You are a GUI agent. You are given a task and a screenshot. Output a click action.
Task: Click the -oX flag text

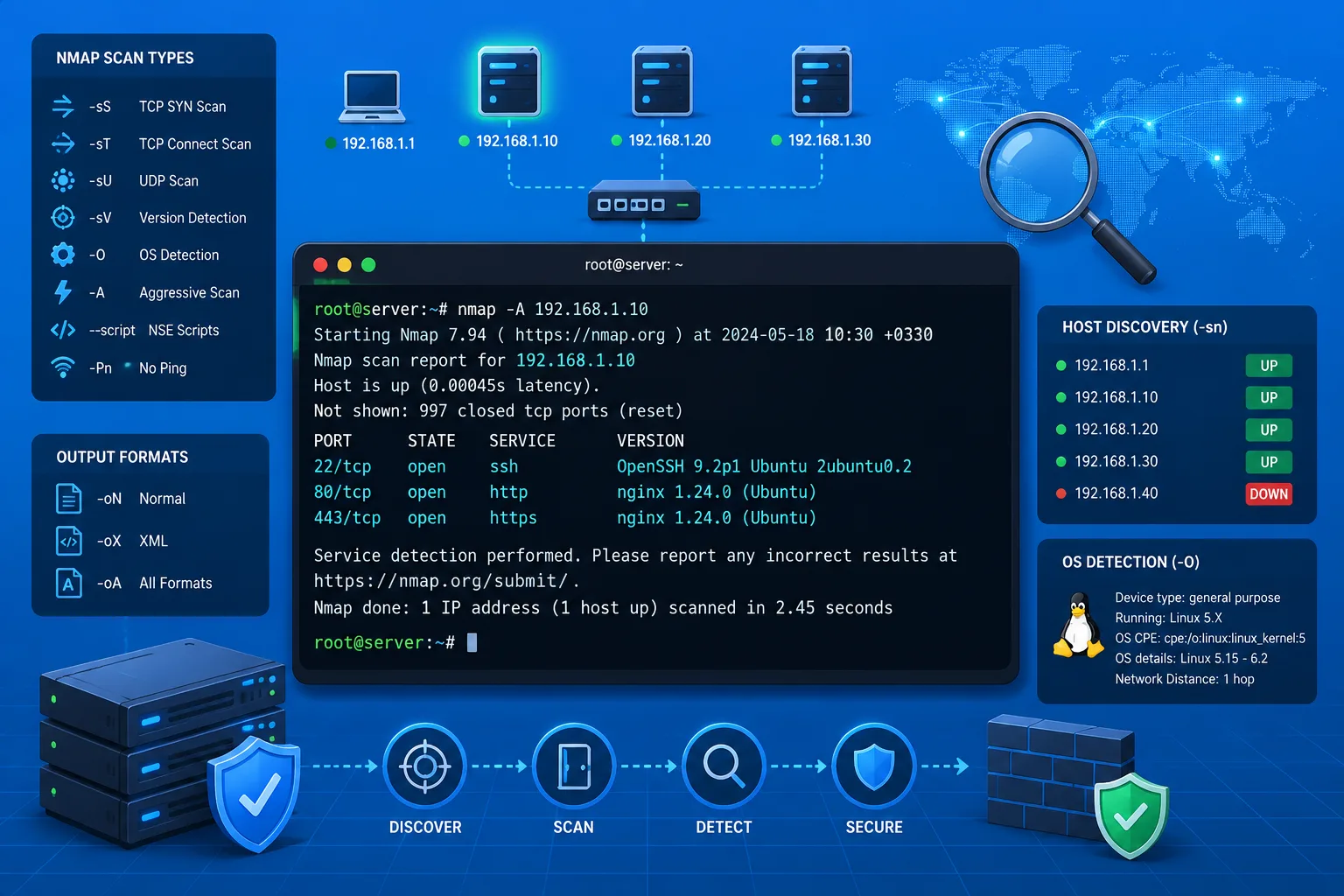(x=108, y=541)
